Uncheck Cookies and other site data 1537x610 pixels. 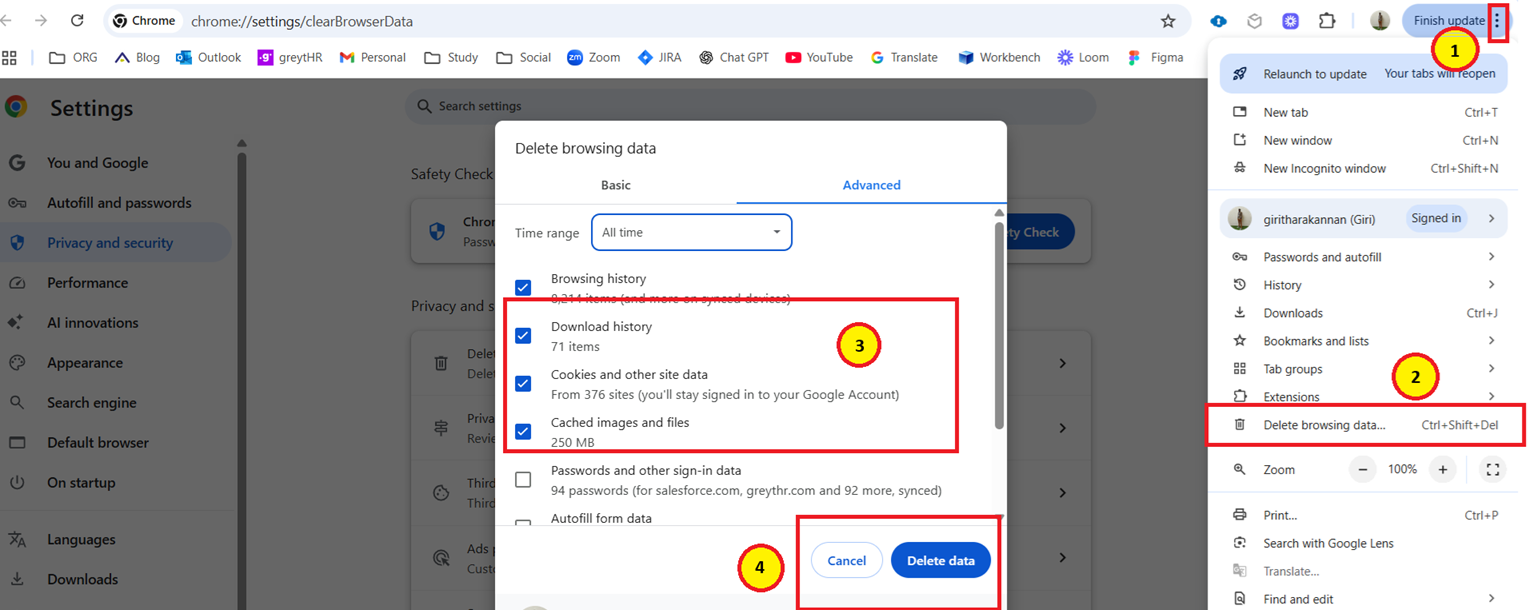coord(523,384)
